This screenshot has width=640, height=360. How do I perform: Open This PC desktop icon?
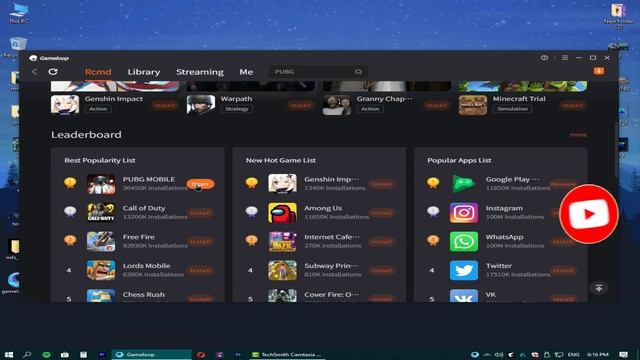tap(19, 13)
